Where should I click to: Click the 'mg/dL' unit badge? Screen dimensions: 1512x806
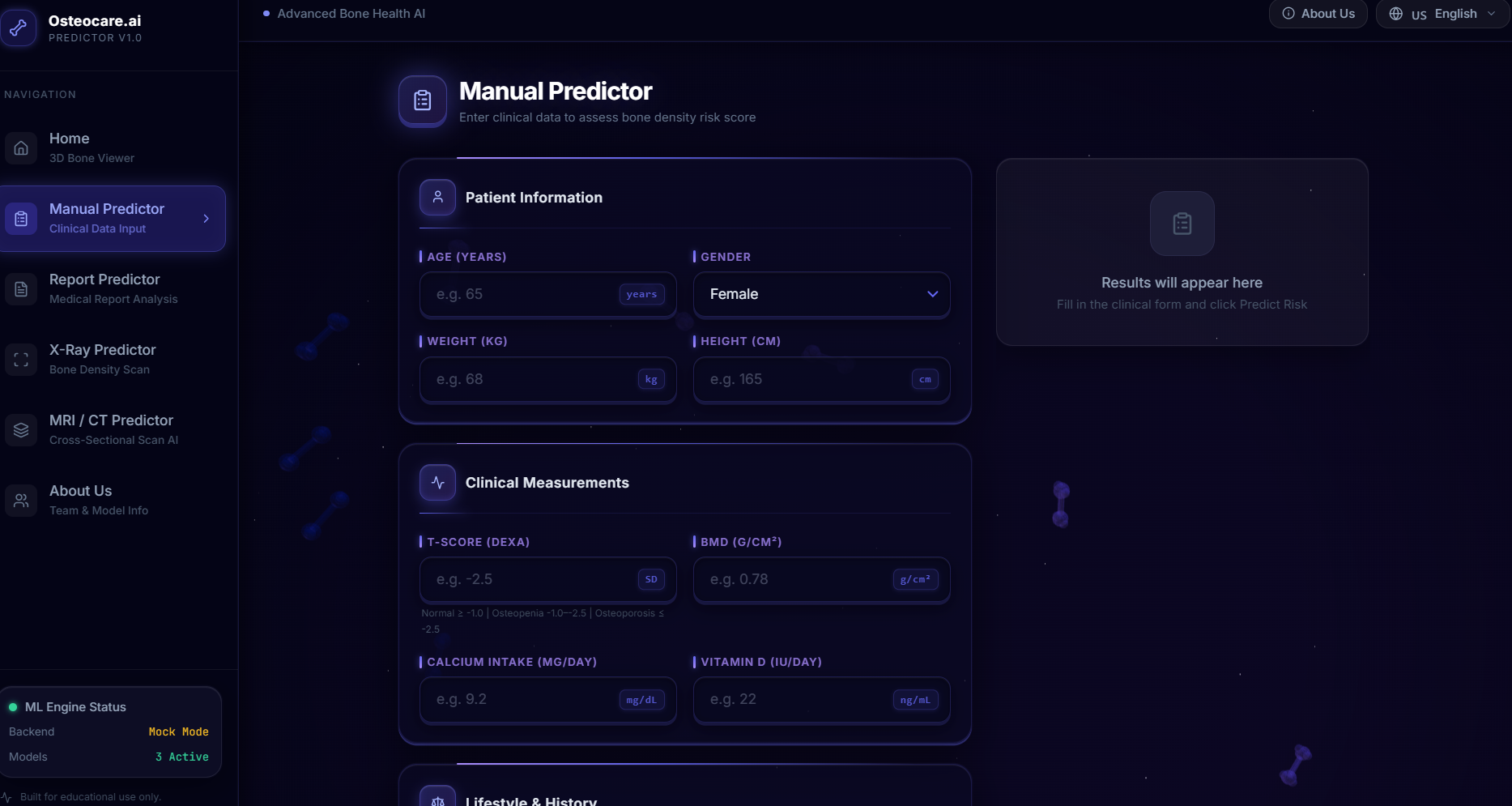[x=641, y=700]
